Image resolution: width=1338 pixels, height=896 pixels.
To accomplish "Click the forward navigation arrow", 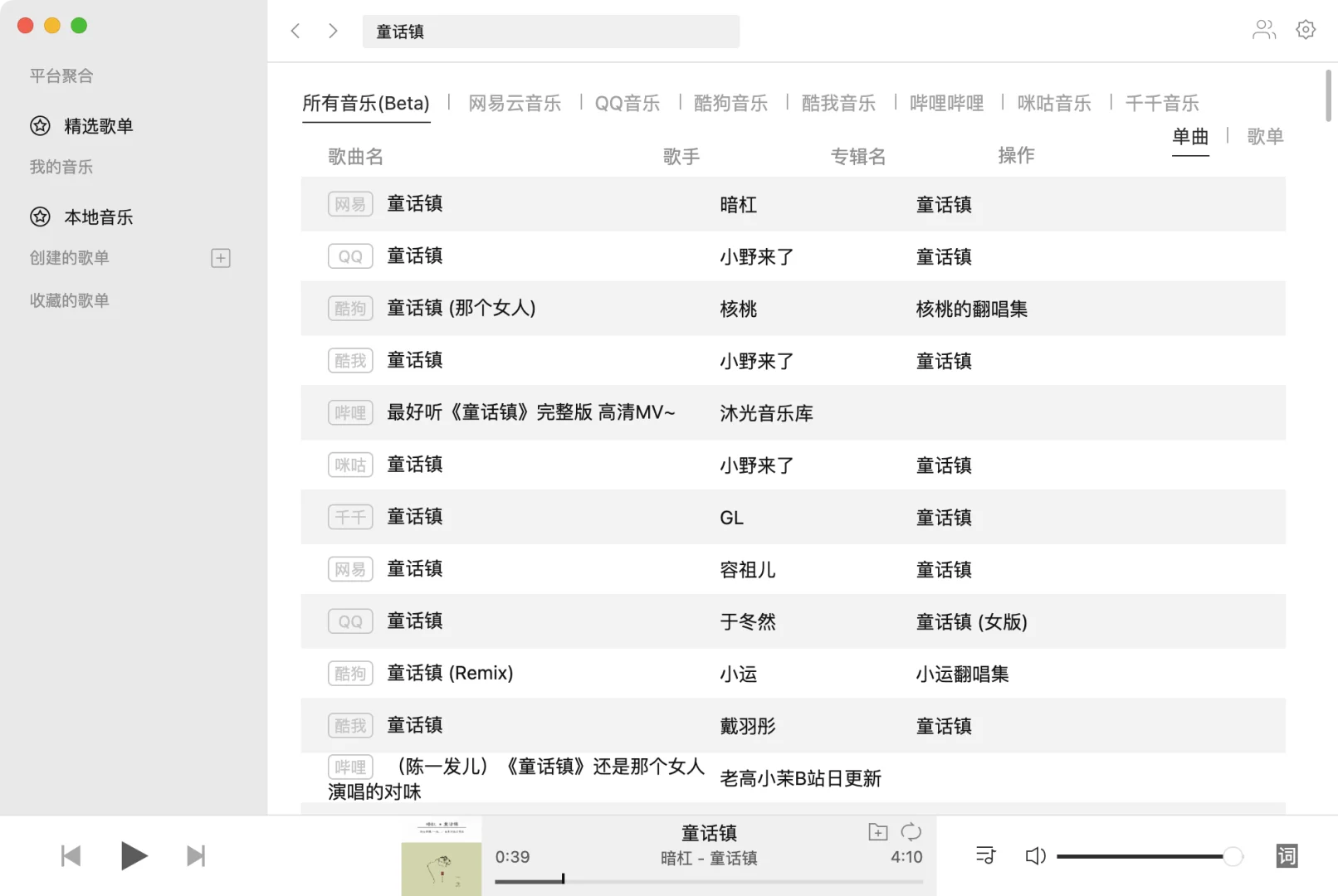I will pyautogui.click(x=332, y=30).
